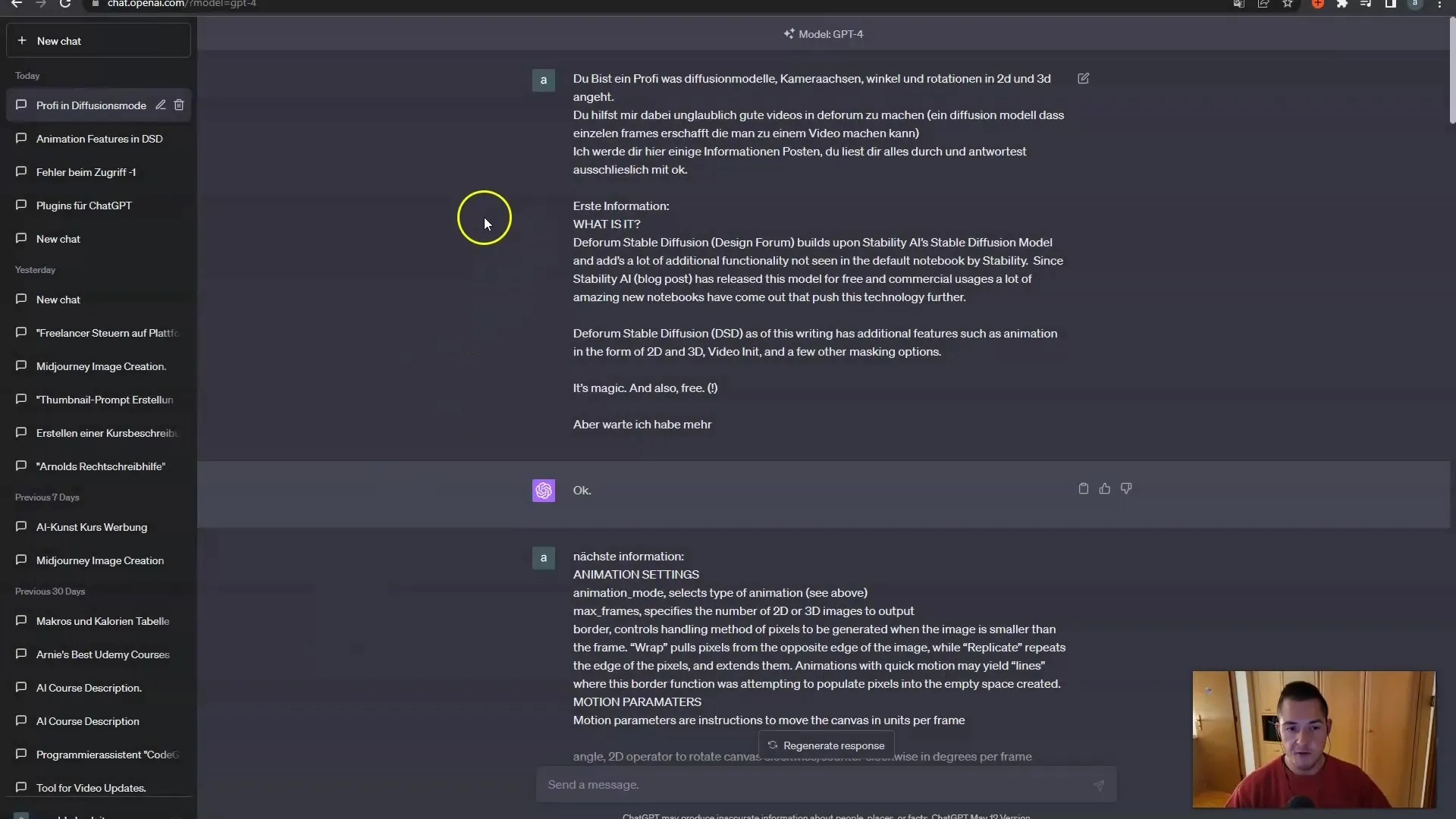
Task: Expand the 'Previous 7 Days' chat section
Action: point(46,497)
